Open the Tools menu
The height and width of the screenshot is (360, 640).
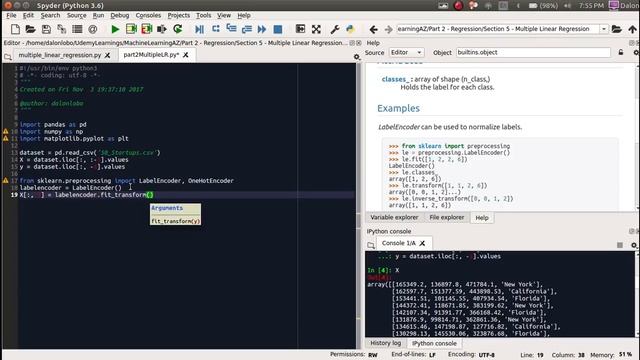tap(203, 16)
